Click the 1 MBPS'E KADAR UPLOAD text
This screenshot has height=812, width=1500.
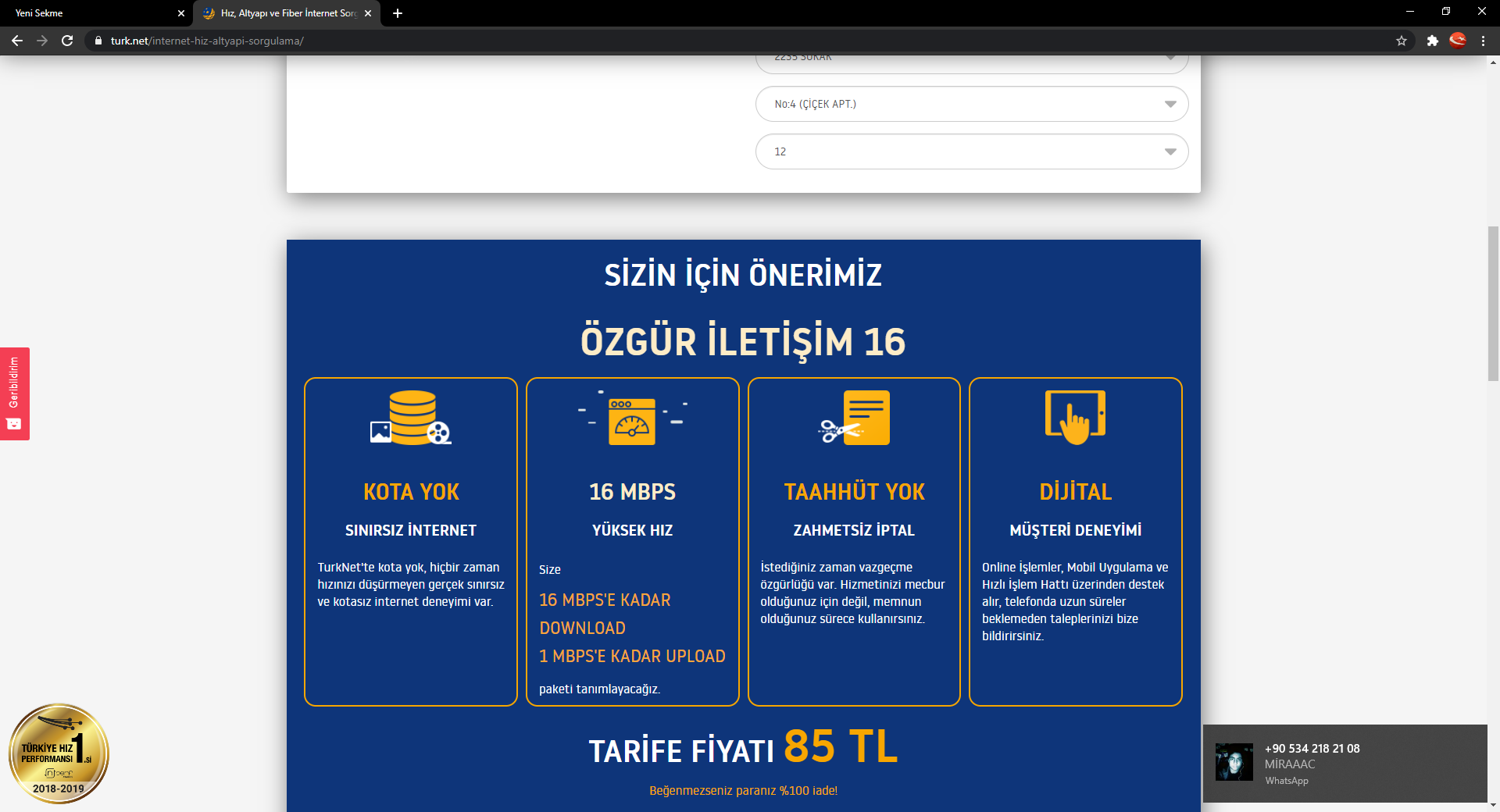click(632, 657)
